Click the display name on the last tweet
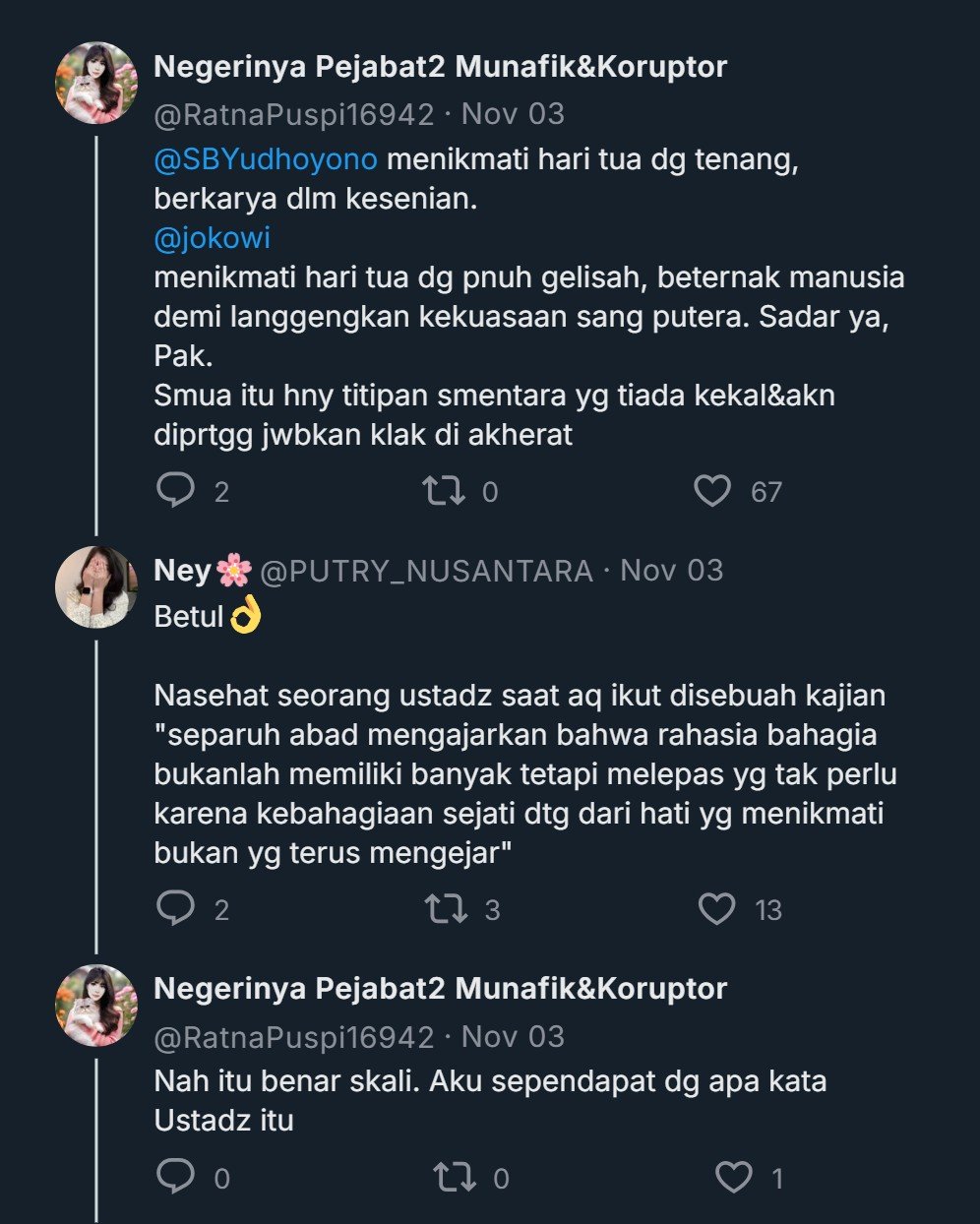 [440, 989]
